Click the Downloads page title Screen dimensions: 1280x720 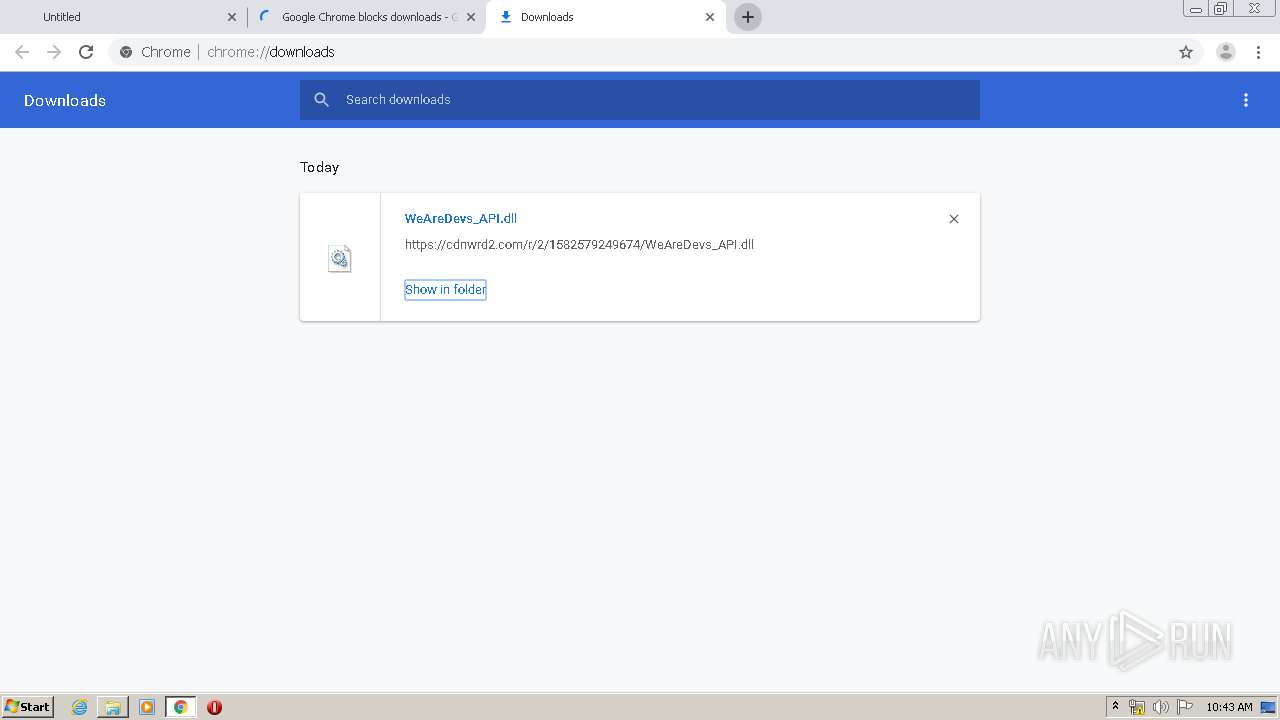[65, 100]
